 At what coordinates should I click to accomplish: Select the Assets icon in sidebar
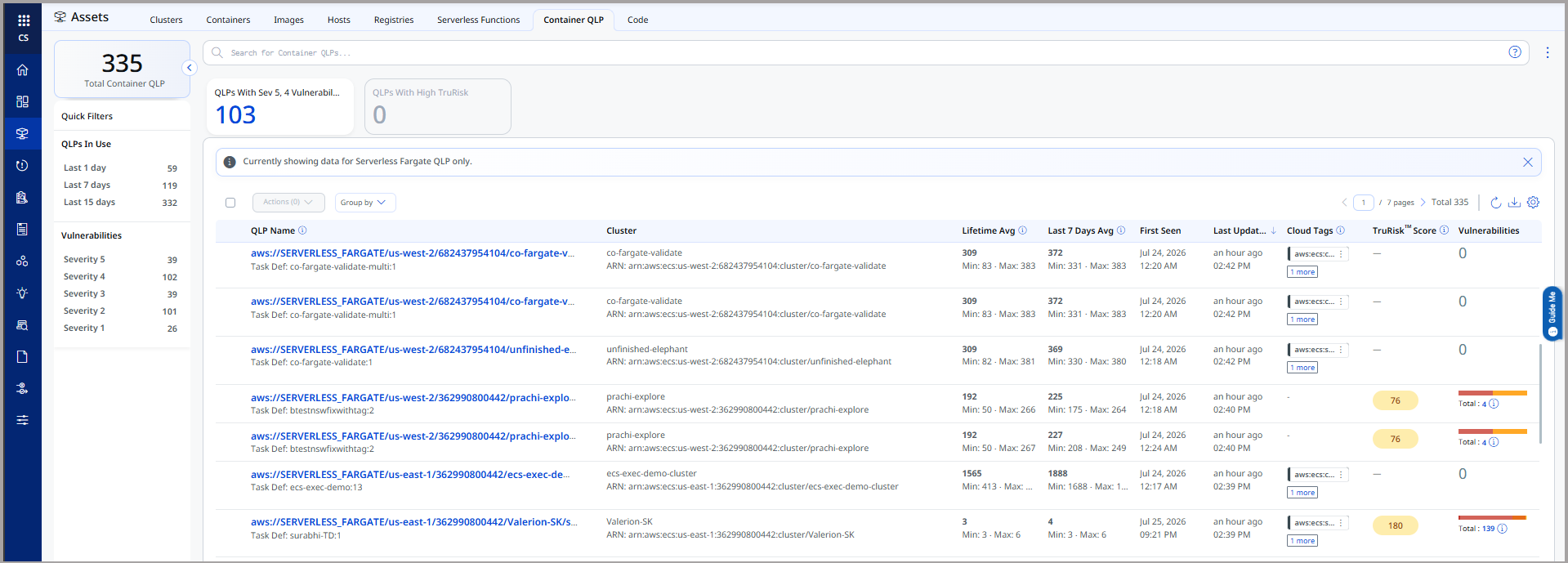click(x=23, y=133)
